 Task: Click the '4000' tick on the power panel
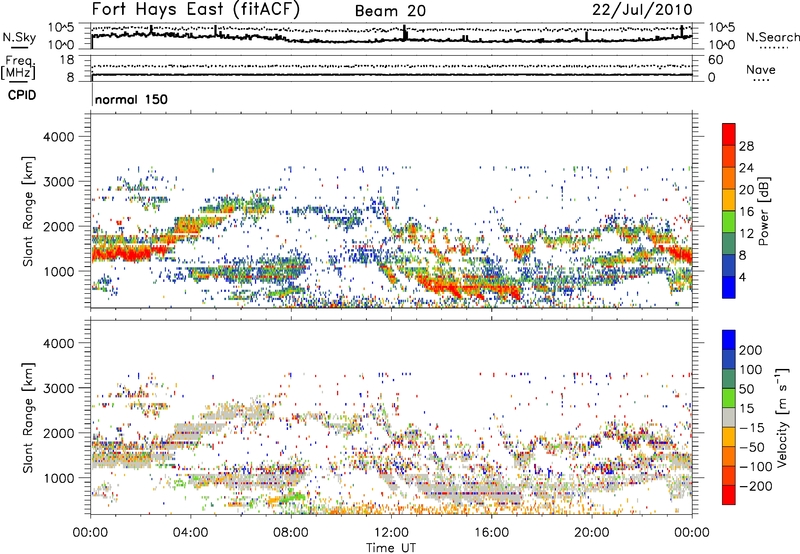click(x=58, y=137)
